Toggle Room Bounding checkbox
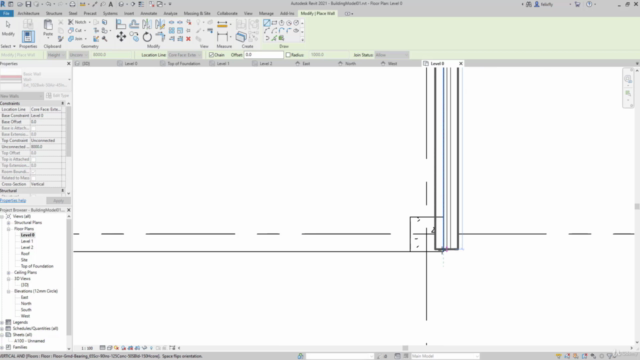The height and width of the screenshot is (360, 640). (33, 172)
